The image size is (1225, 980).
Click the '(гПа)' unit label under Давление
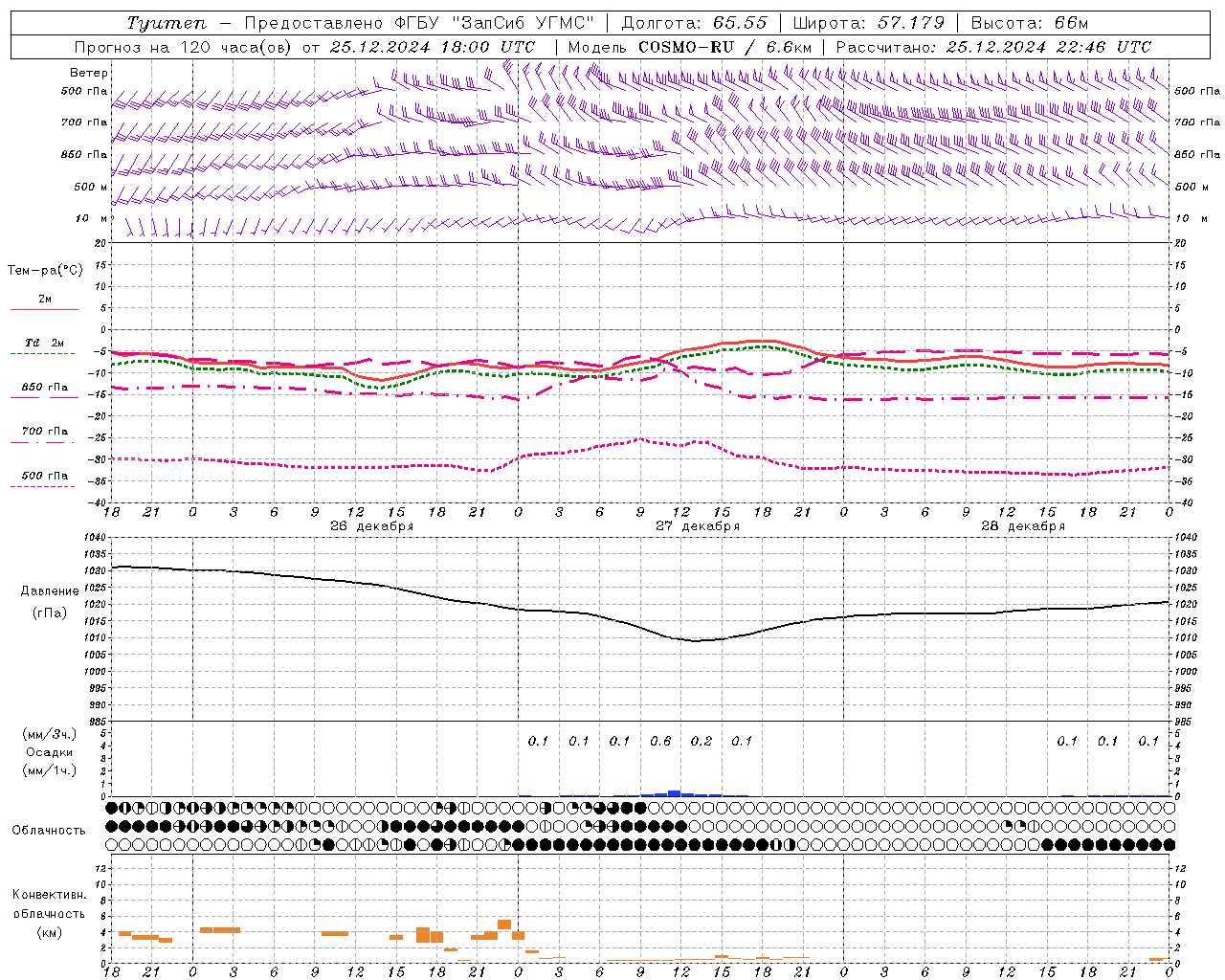point(50,613)
